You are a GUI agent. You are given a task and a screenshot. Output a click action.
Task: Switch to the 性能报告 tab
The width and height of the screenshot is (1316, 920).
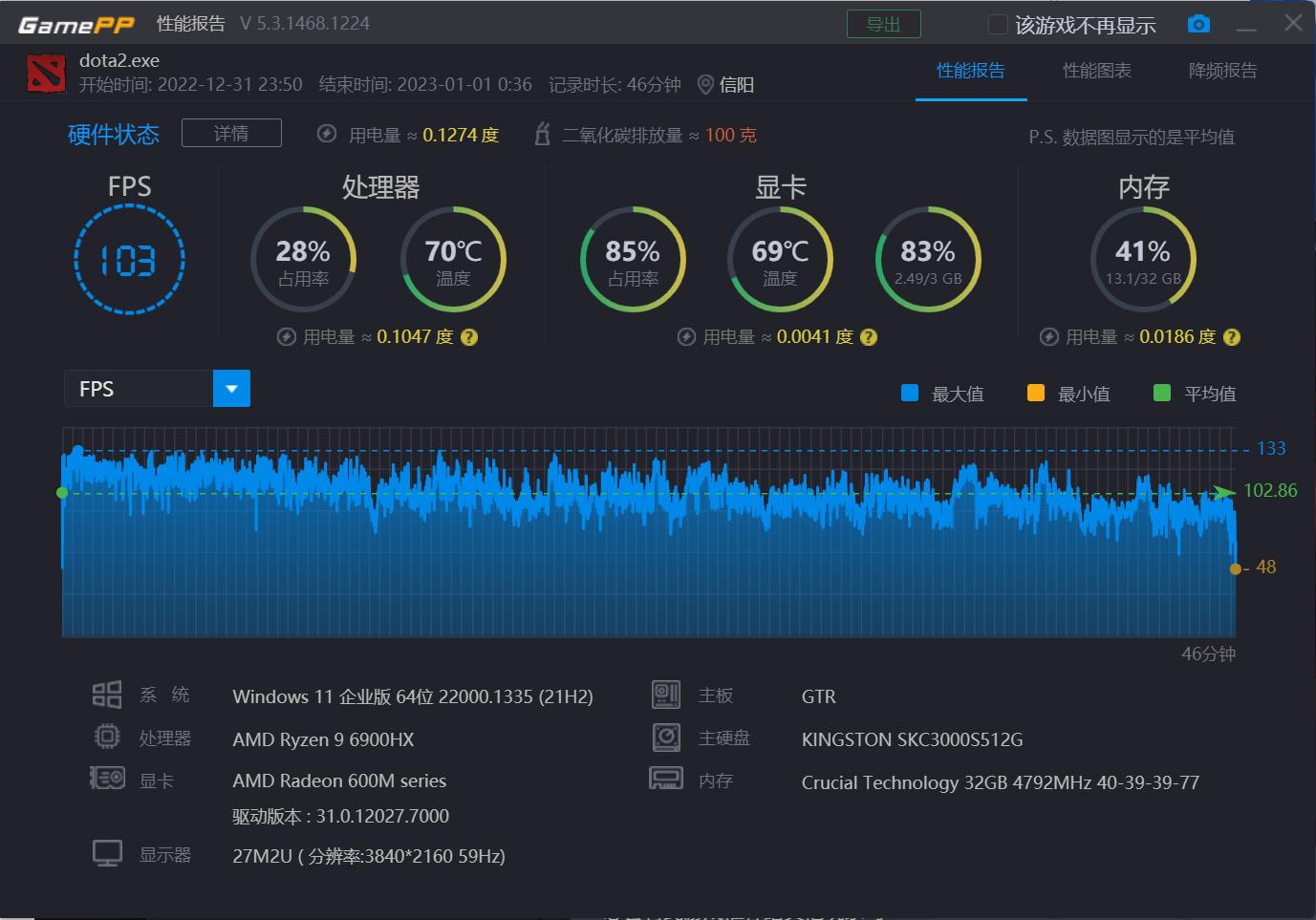click(971, 71)
